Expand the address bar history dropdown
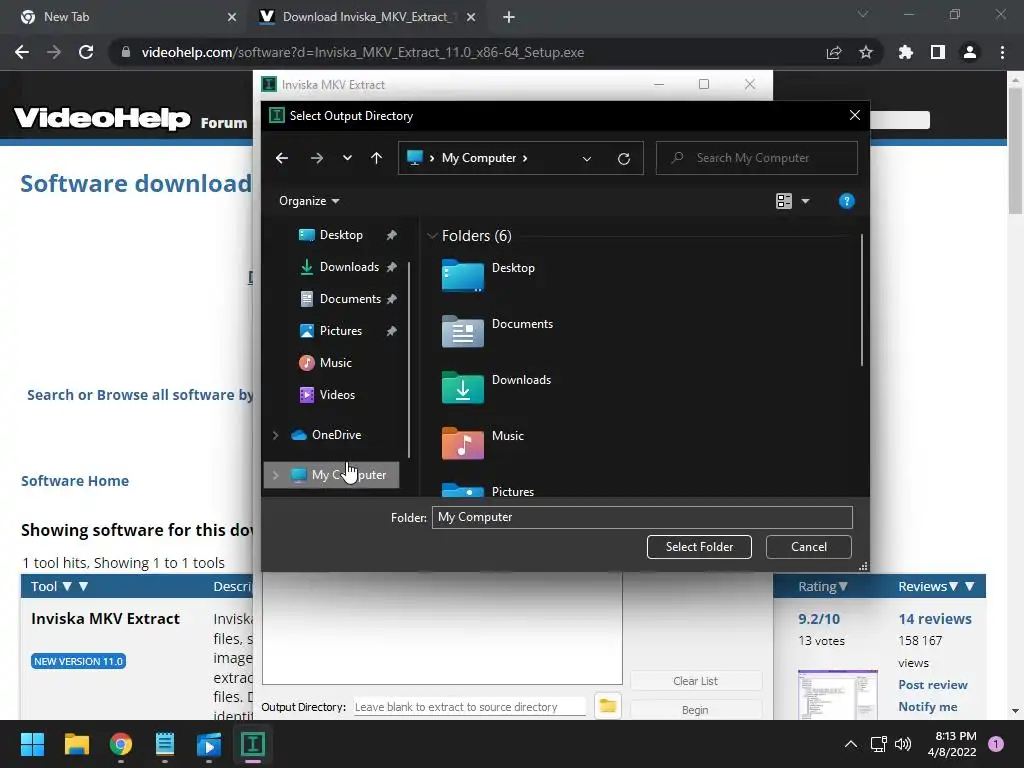 pyautogui.click(x=586, y=159)
